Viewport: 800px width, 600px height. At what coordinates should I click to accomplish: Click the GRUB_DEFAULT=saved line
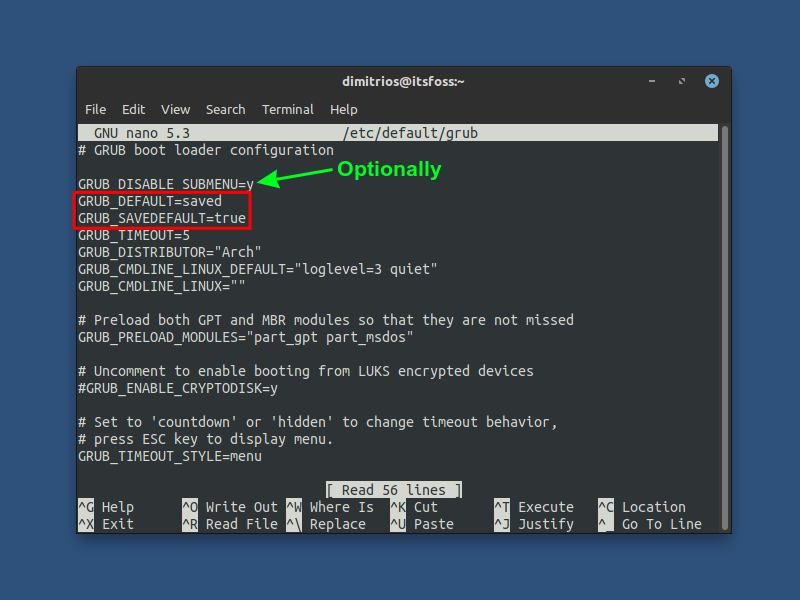(148, 200)
